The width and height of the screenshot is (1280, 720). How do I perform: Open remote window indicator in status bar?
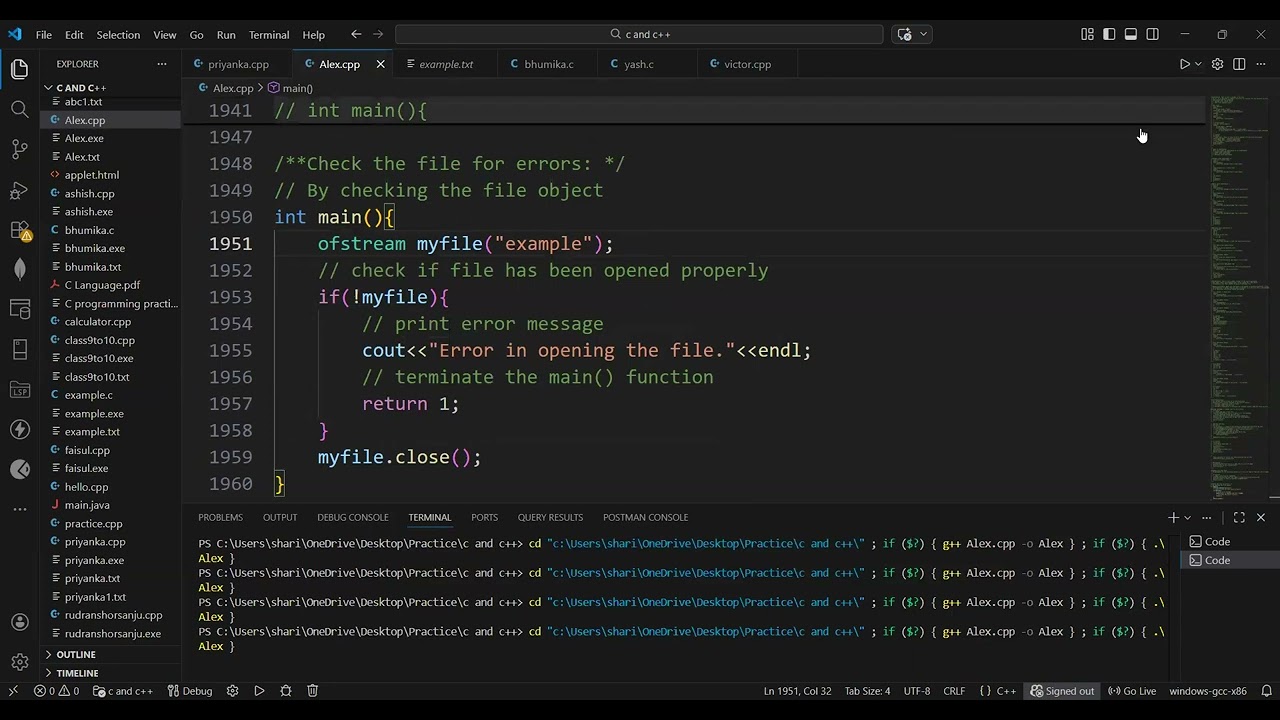[13, 691]
